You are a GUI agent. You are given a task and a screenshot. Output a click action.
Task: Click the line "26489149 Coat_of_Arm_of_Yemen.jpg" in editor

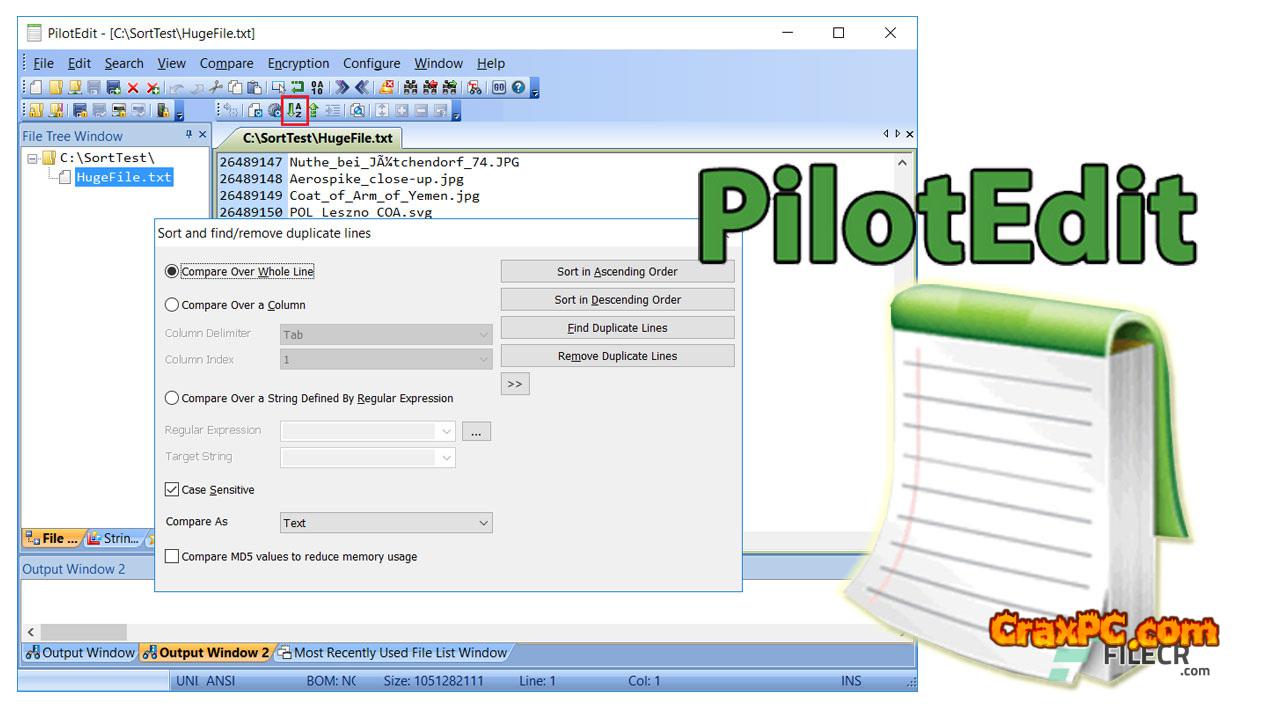pos(349,196)
